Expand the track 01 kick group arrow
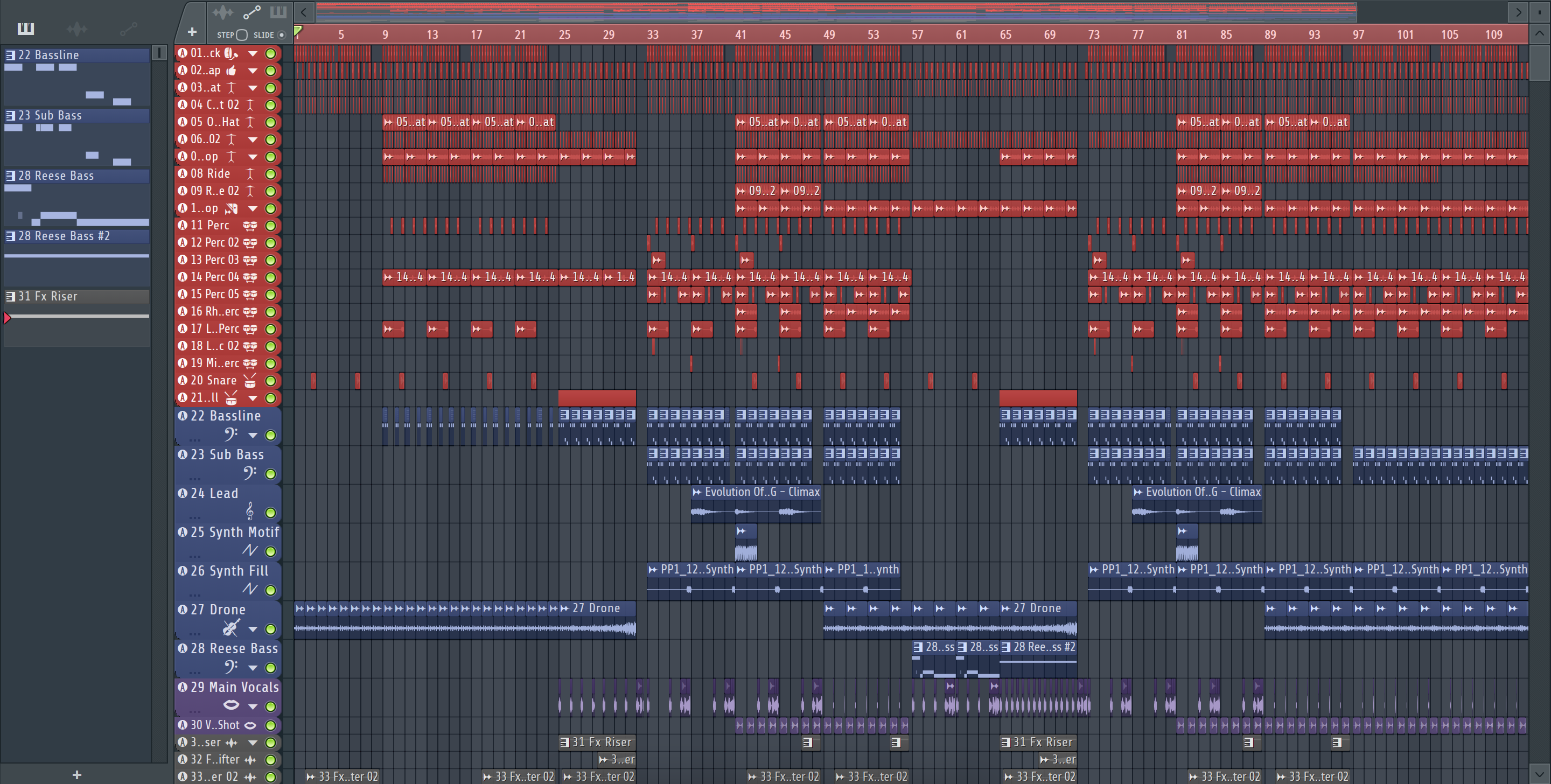This screenshot has height=784, width=1551. click(253, 54)
